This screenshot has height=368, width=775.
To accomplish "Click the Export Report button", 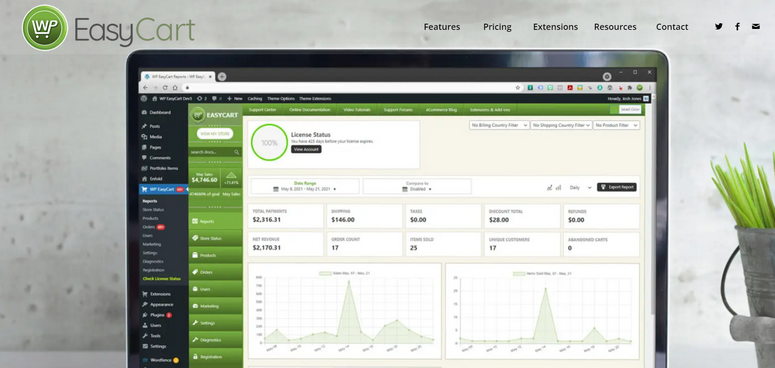I will point(617,187).
